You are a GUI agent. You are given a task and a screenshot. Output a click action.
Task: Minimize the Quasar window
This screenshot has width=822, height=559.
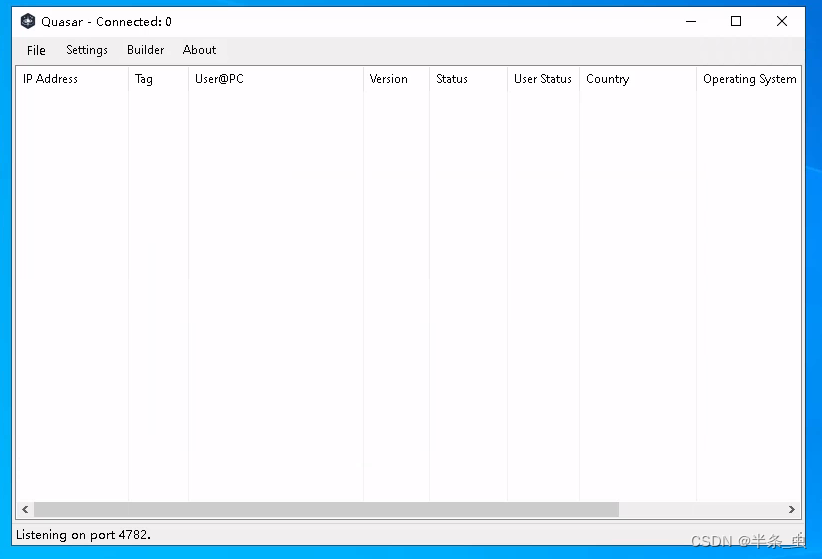pyautogui.click(x=691, y=22)
